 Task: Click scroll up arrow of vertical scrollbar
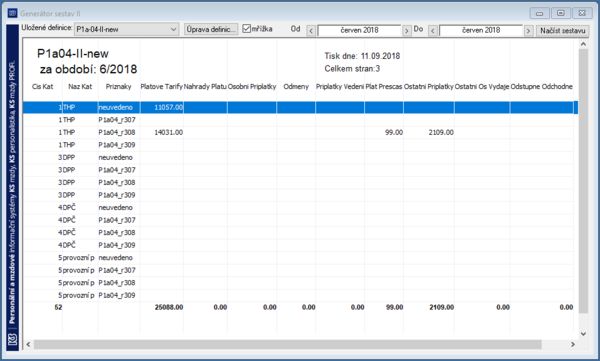coord(583,44)
